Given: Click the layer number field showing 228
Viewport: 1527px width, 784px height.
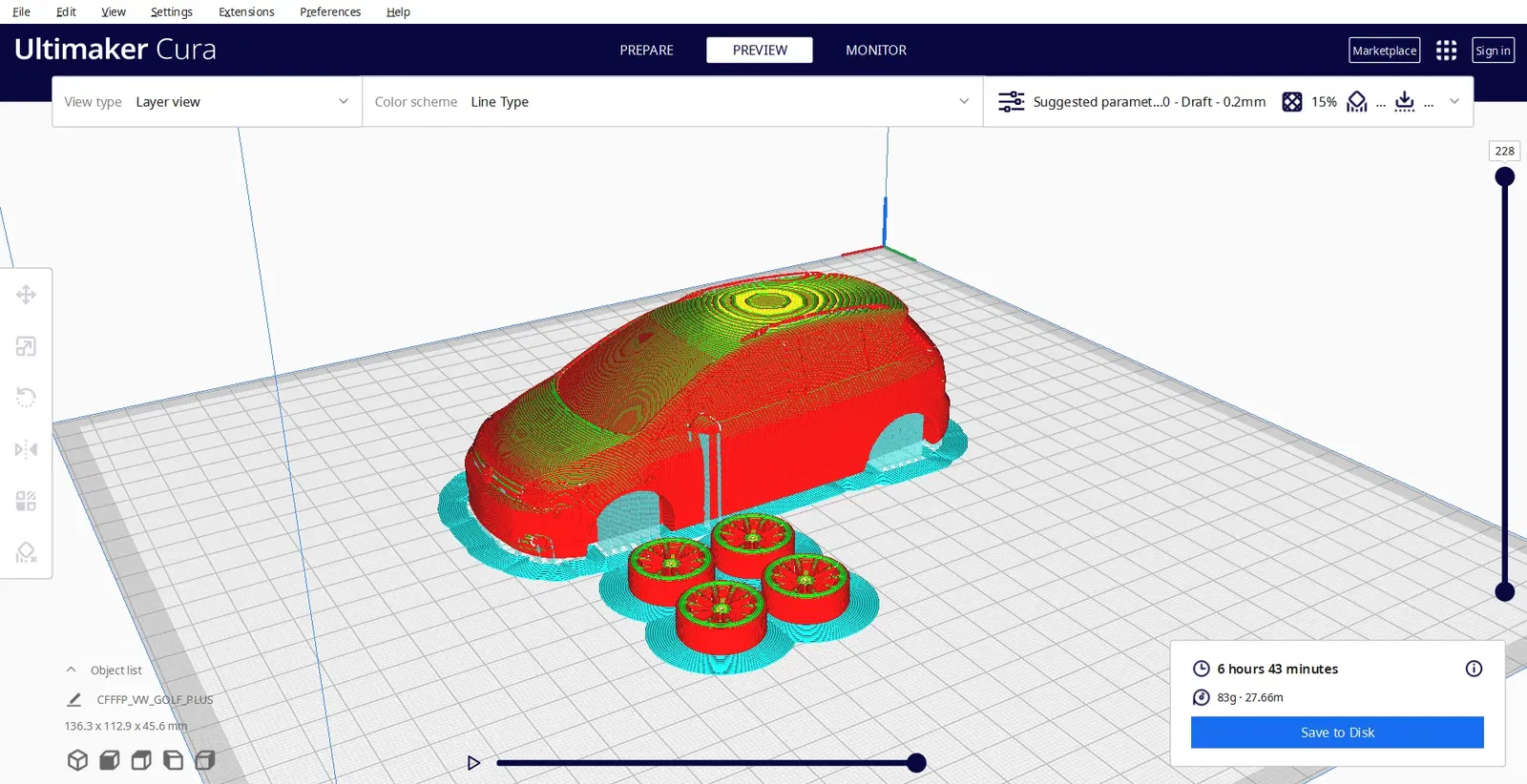Looking at the screenshot, I should point(1505,151).
